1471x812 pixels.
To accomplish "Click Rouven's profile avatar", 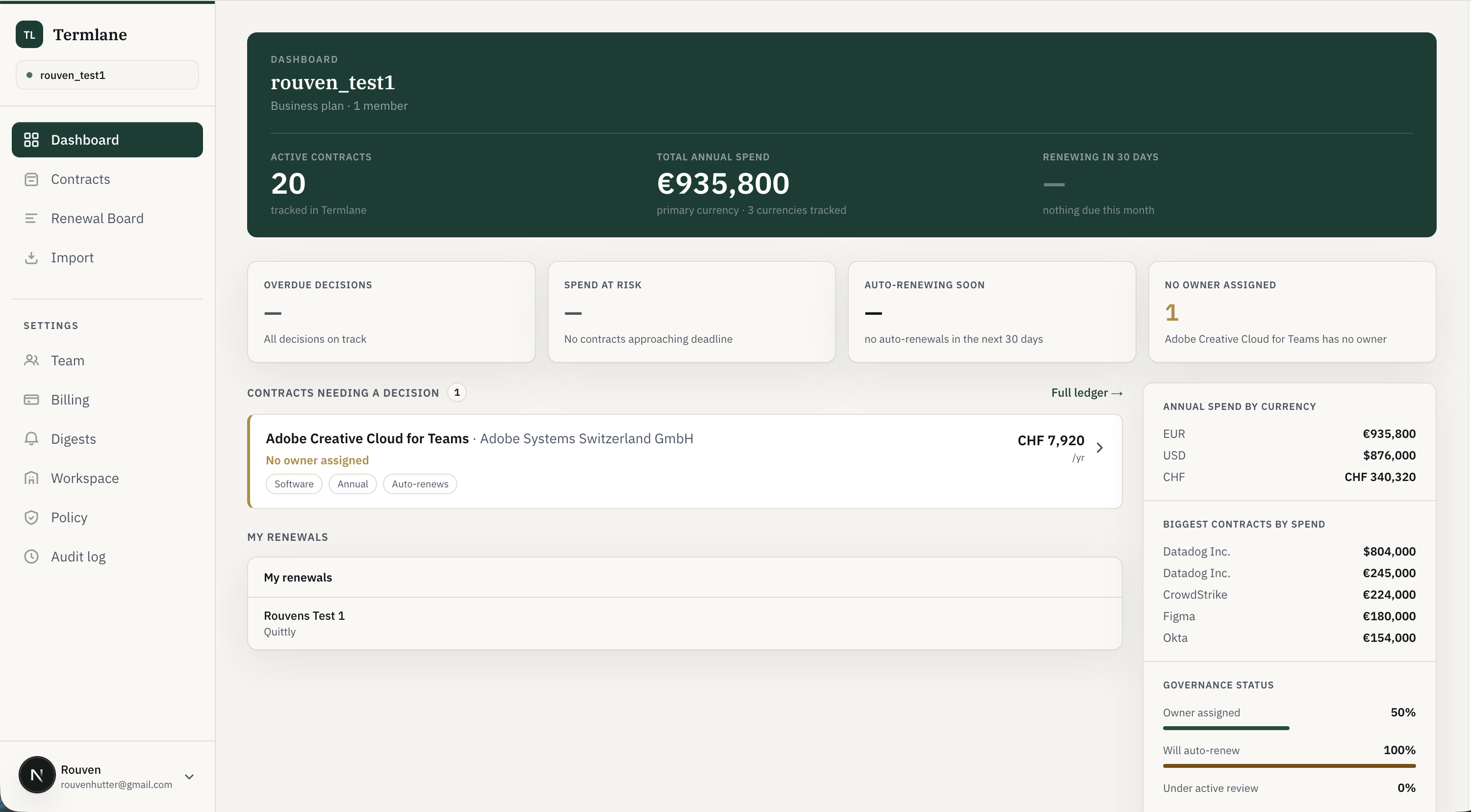I will (37, 775).
